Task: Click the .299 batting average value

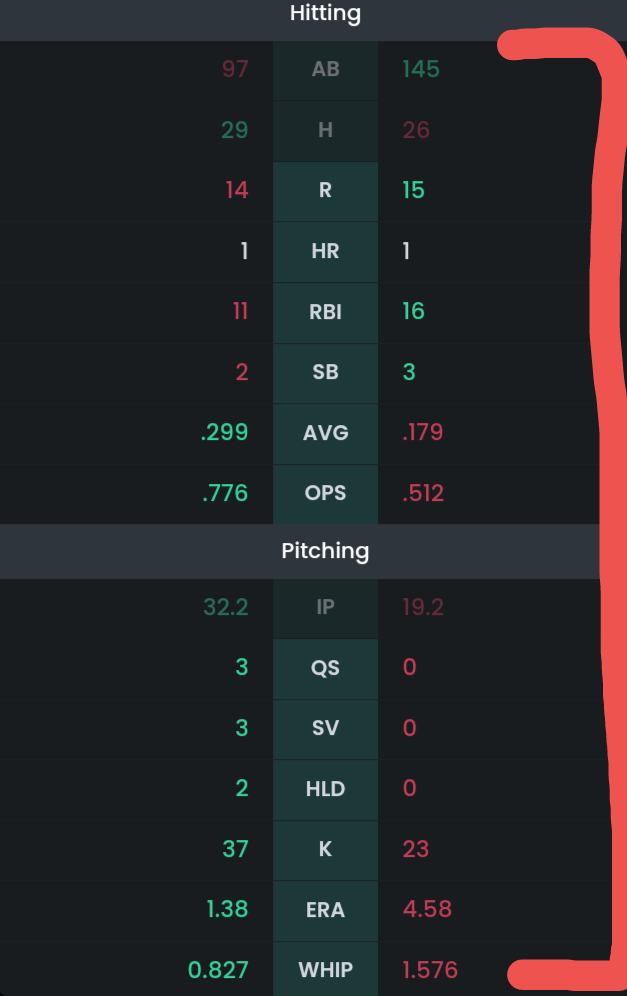Action: coord(224,433)
